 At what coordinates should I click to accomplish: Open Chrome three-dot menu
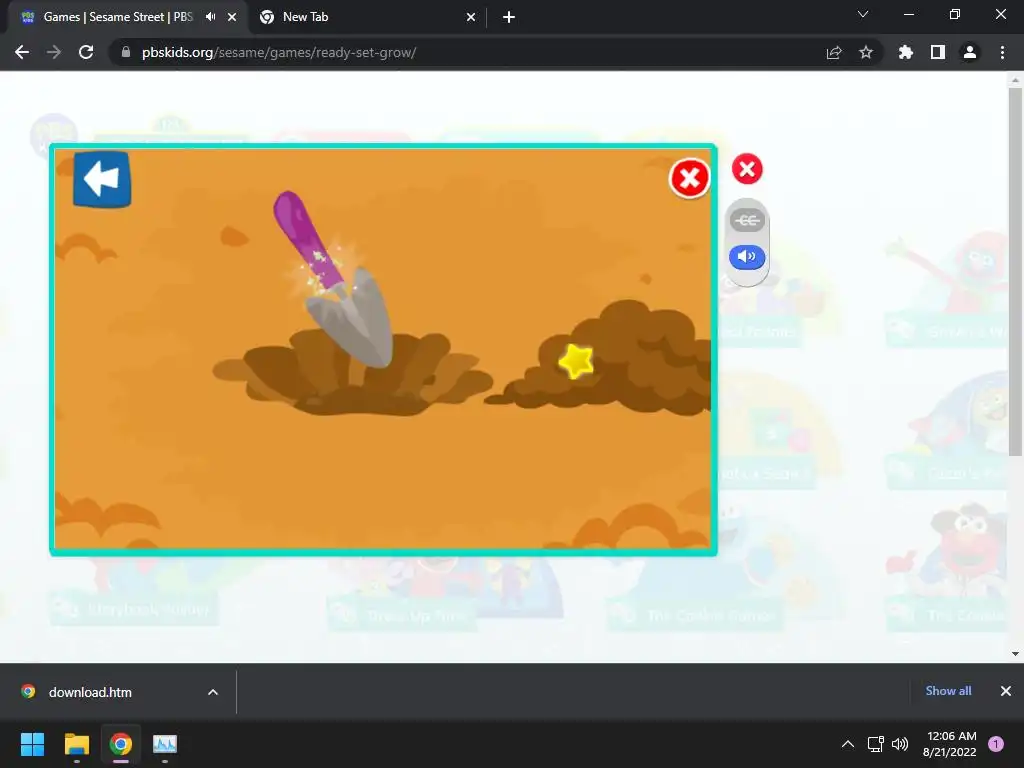point(1002,52)
